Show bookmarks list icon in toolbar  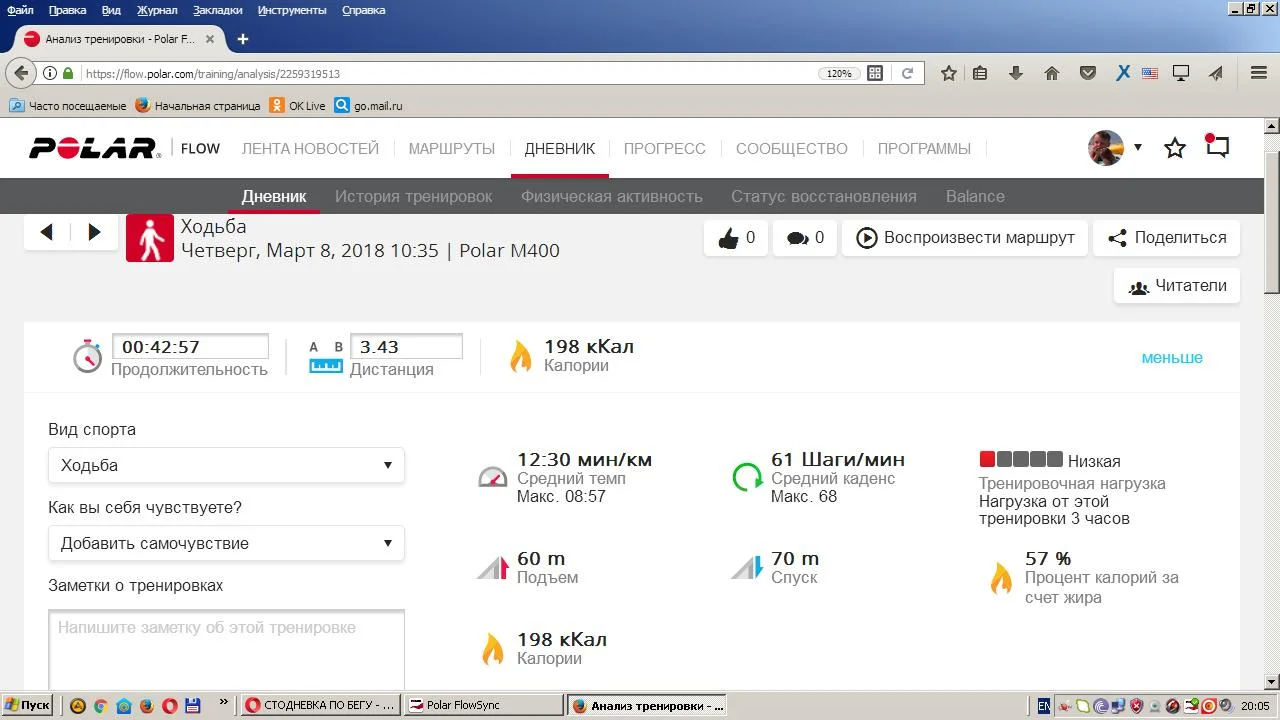(x=980, y=73)
